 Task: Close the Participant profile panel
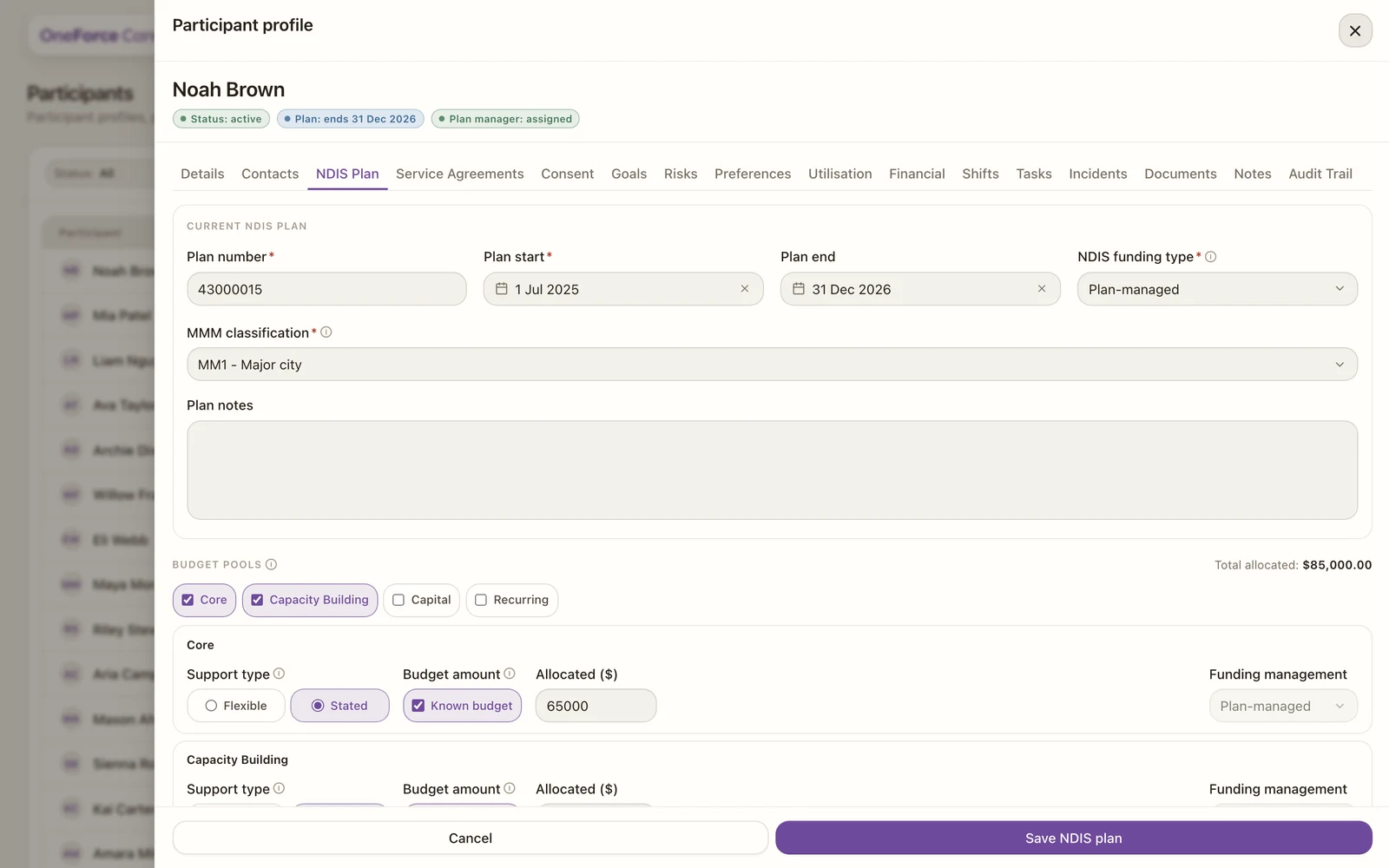pyautogui.click(x=1354, y=30)
